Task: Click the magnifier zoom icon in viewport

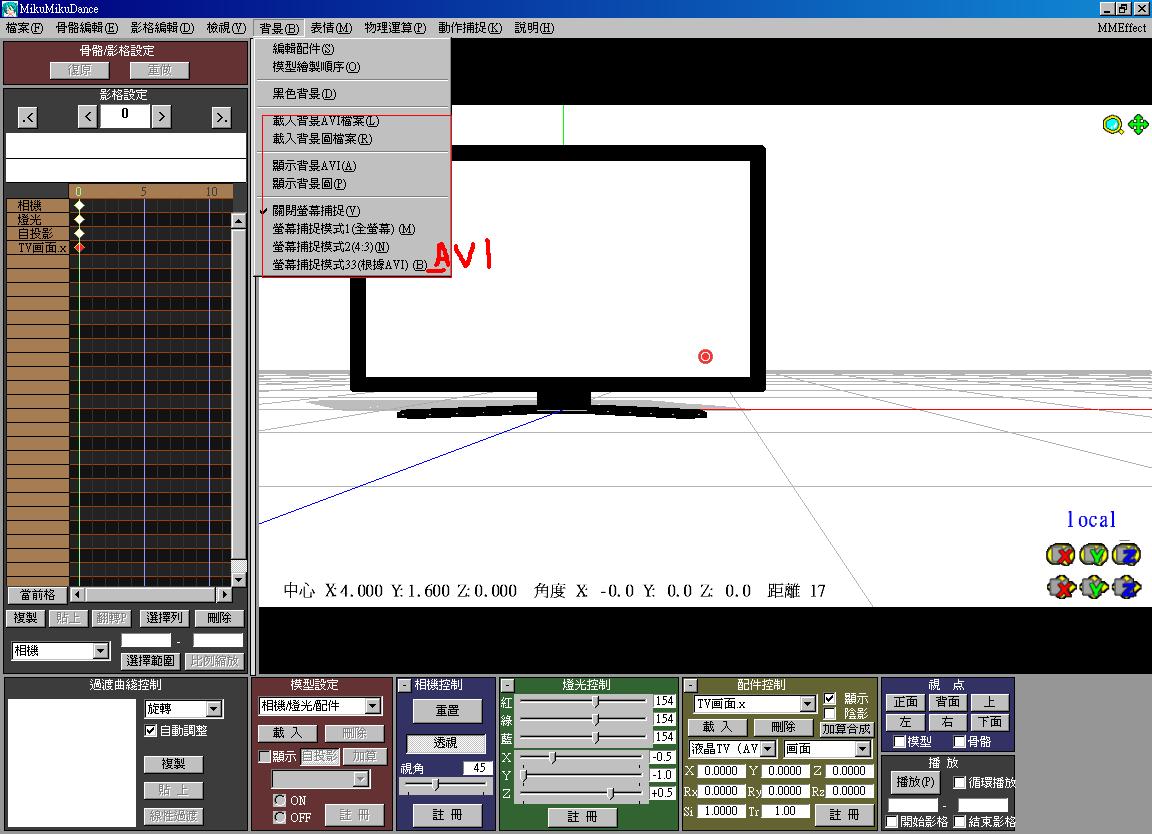Action: point(1113,125)
